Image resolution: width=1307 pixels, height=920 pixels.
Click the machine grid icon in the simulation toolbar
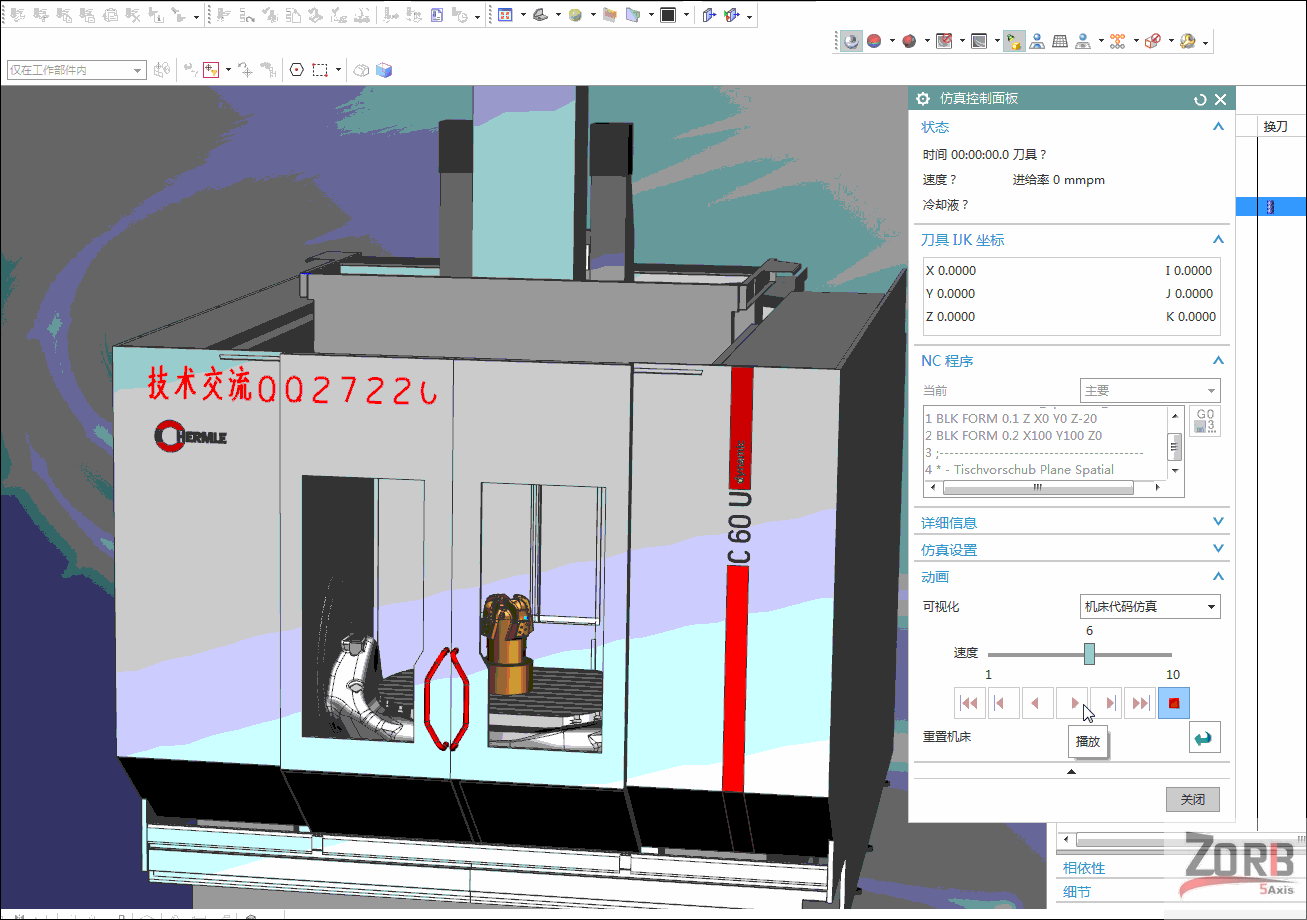click(x=1058, y=41)
